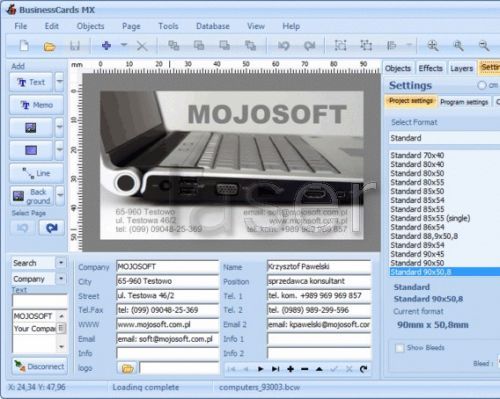
Task: Expand the Text button dropdown arrow
Action: (x=59, y=82)
